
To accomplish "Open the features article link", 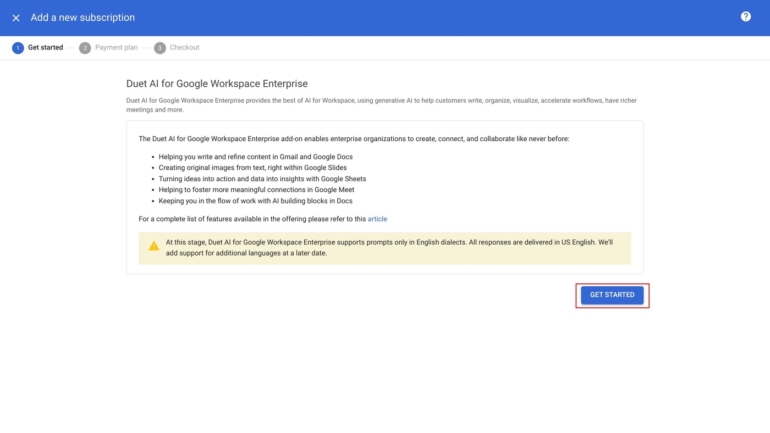I will point(377,218).
